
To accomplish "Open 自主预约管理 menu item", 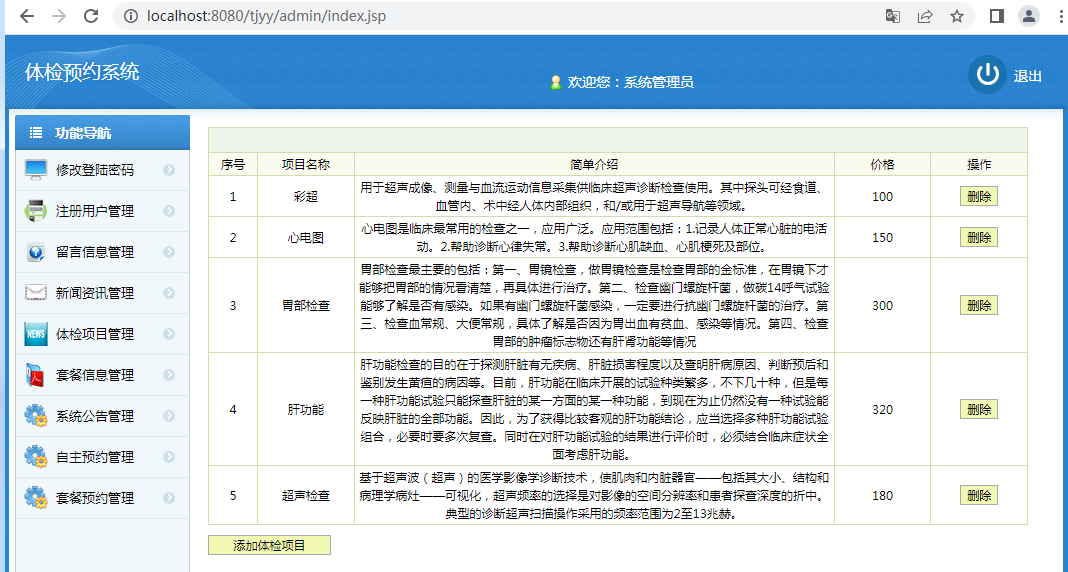I will click(x=102, y=456).
